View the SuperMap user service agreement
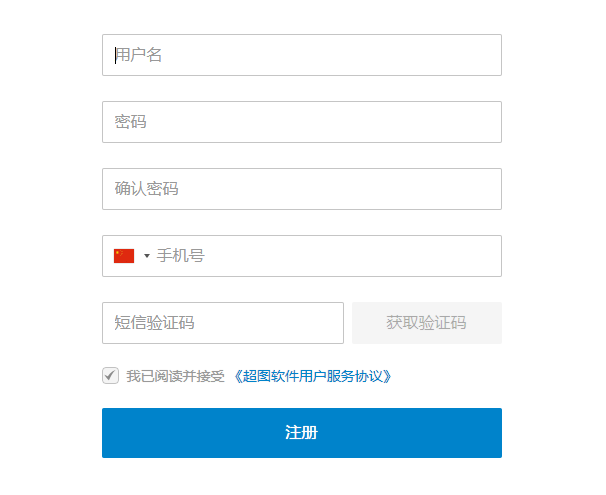Viewport: 606px width, 495px height. [x=312, y=377]
